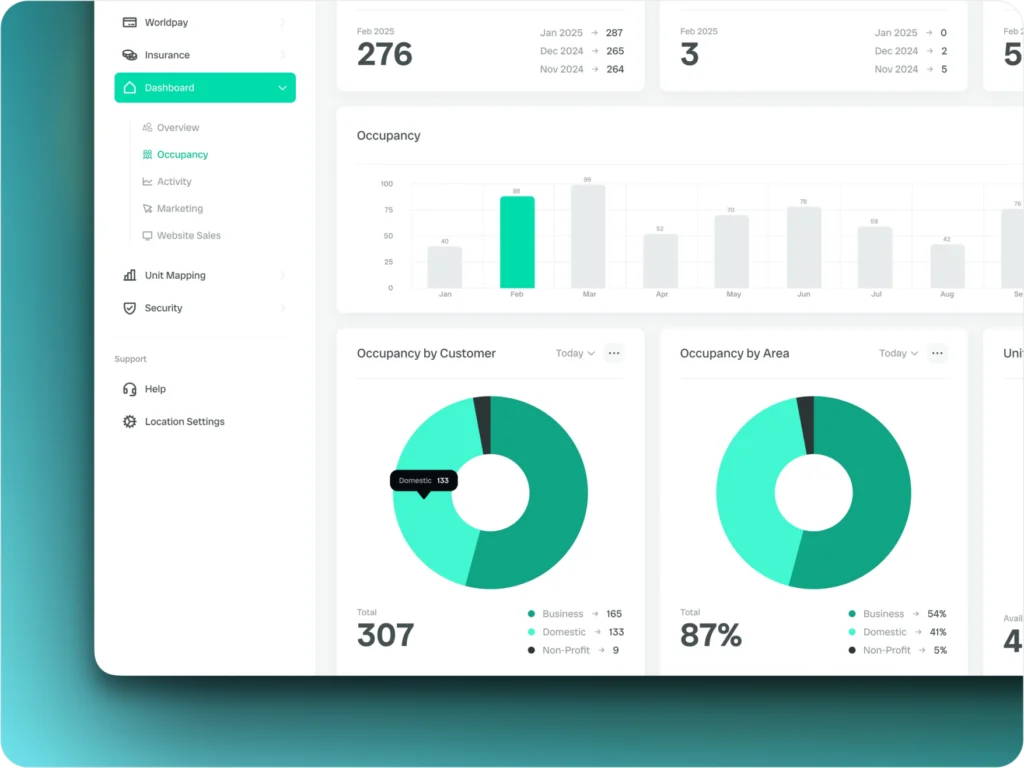This screenshot has height=768, width=1024.
Task: Open the Location Settings label
Action: coord(185,421)
